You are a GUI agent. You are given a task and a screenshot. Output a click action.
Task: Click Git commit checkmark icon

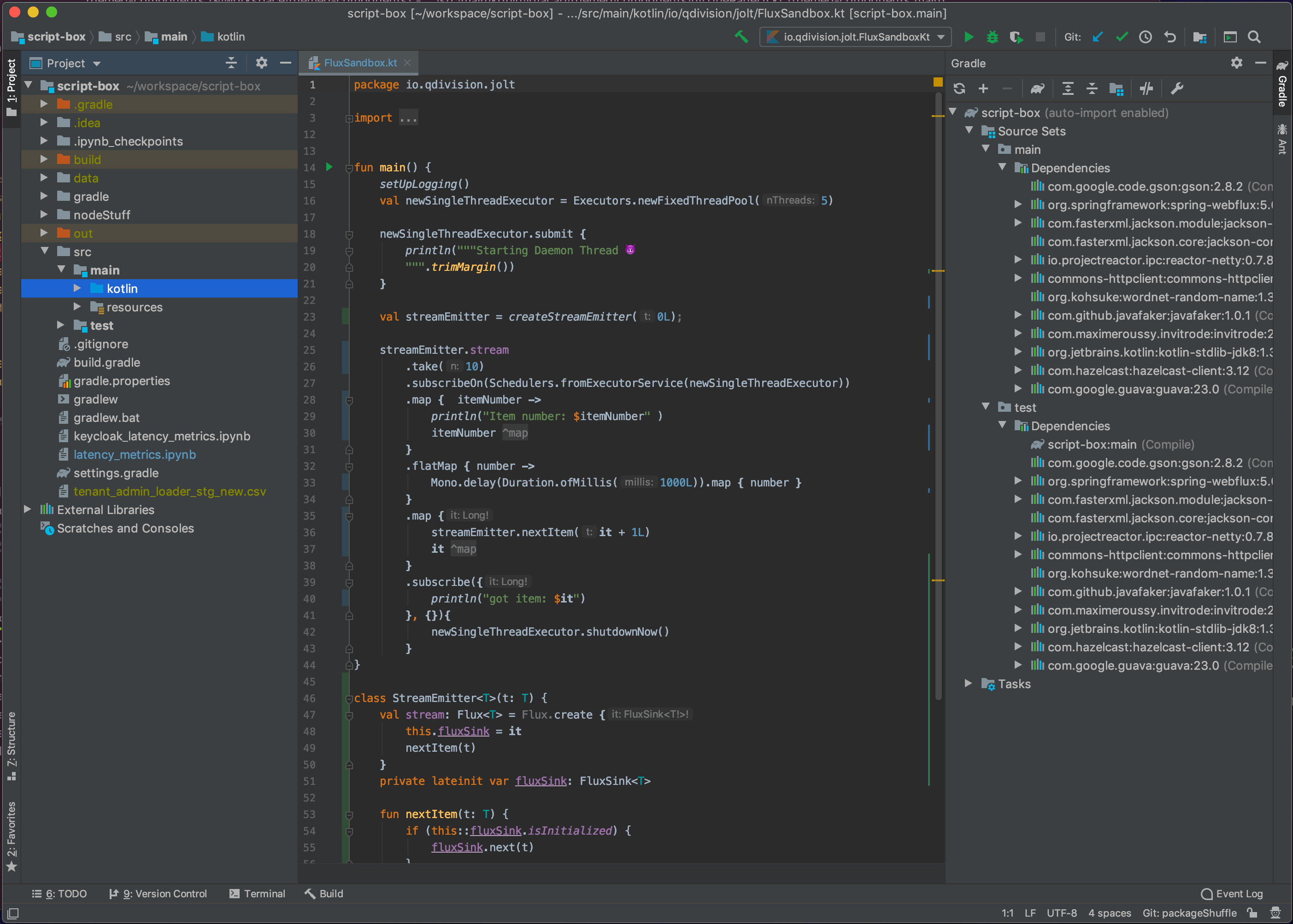click(1121, 37)
